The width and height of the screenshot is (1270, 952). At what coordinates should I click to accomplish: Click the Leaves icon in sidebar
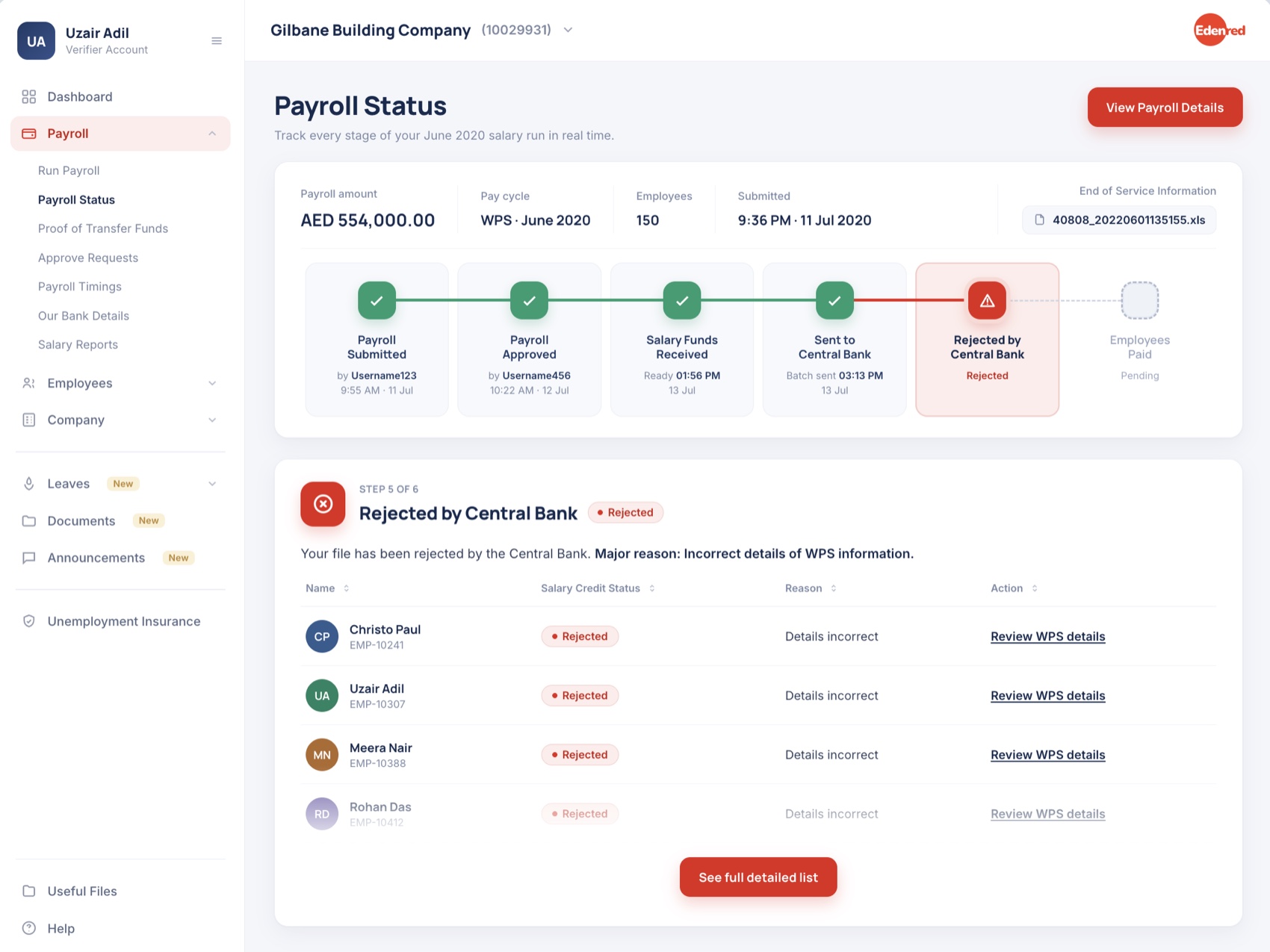click(29, 484)
